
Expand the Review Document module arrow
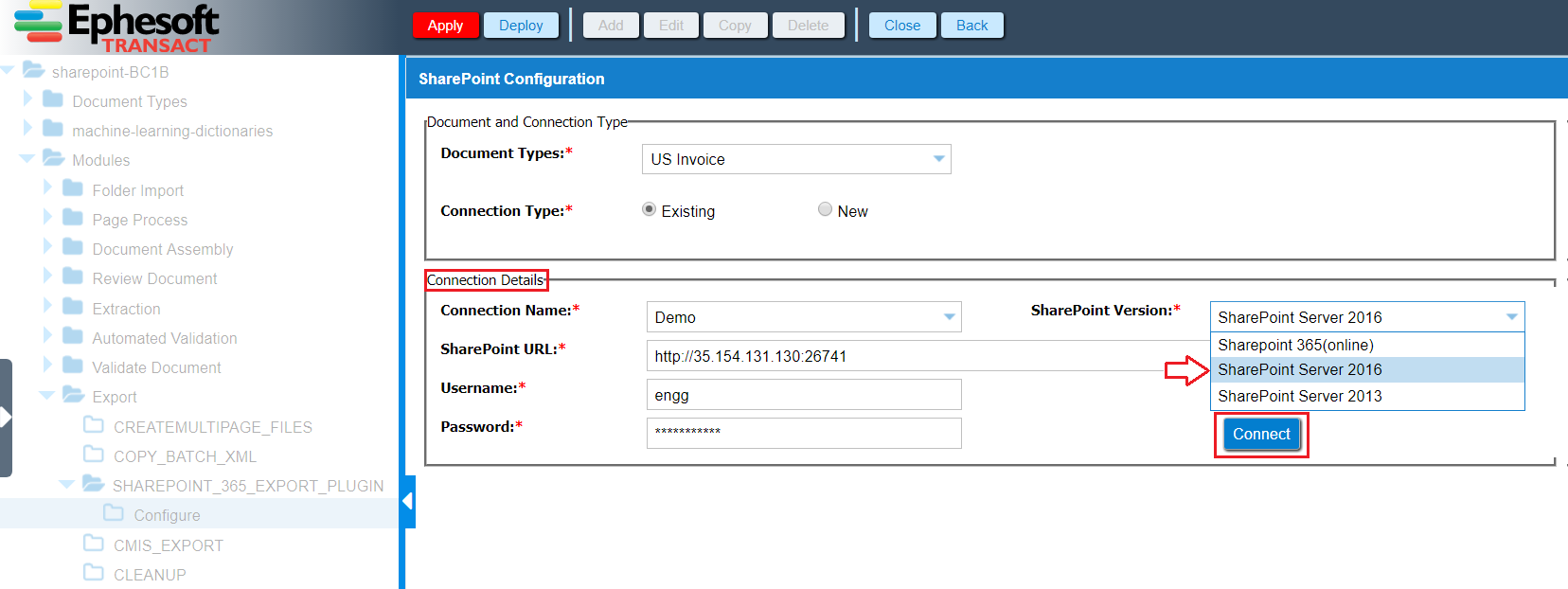[47, 276]
